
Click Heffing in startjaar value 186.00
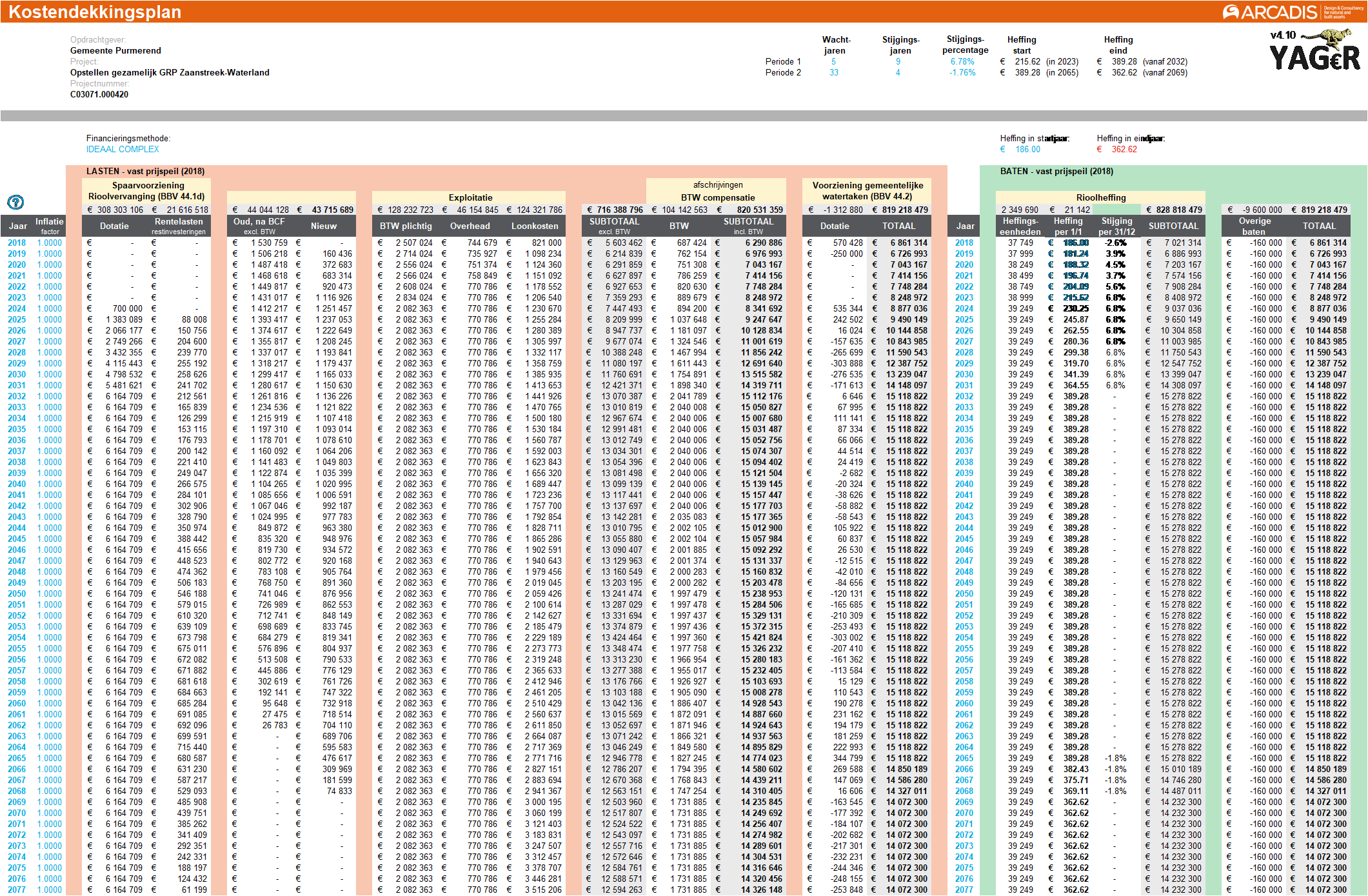pyautogui.click(x=1027, y=149)
